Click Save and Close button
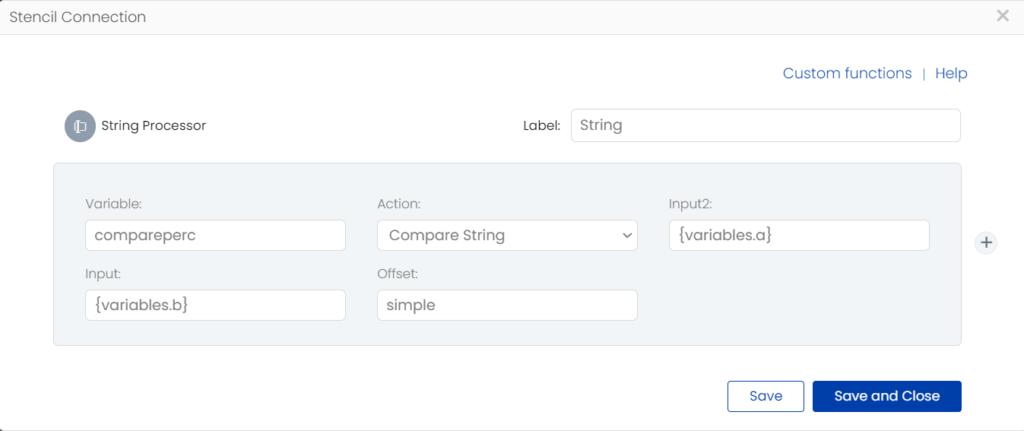This screenshot has width=1024, height=431. 887,396
